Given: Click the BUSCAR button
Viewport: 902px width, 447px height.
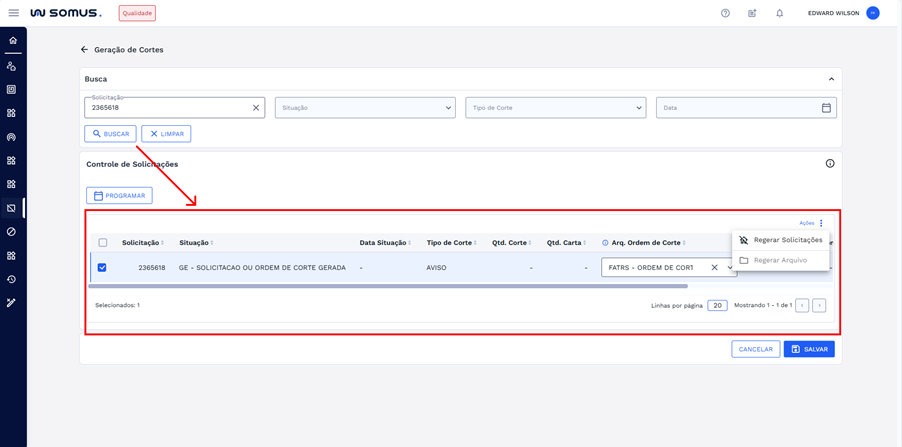Looking at the screenshot, I should (x=110, y=134).
